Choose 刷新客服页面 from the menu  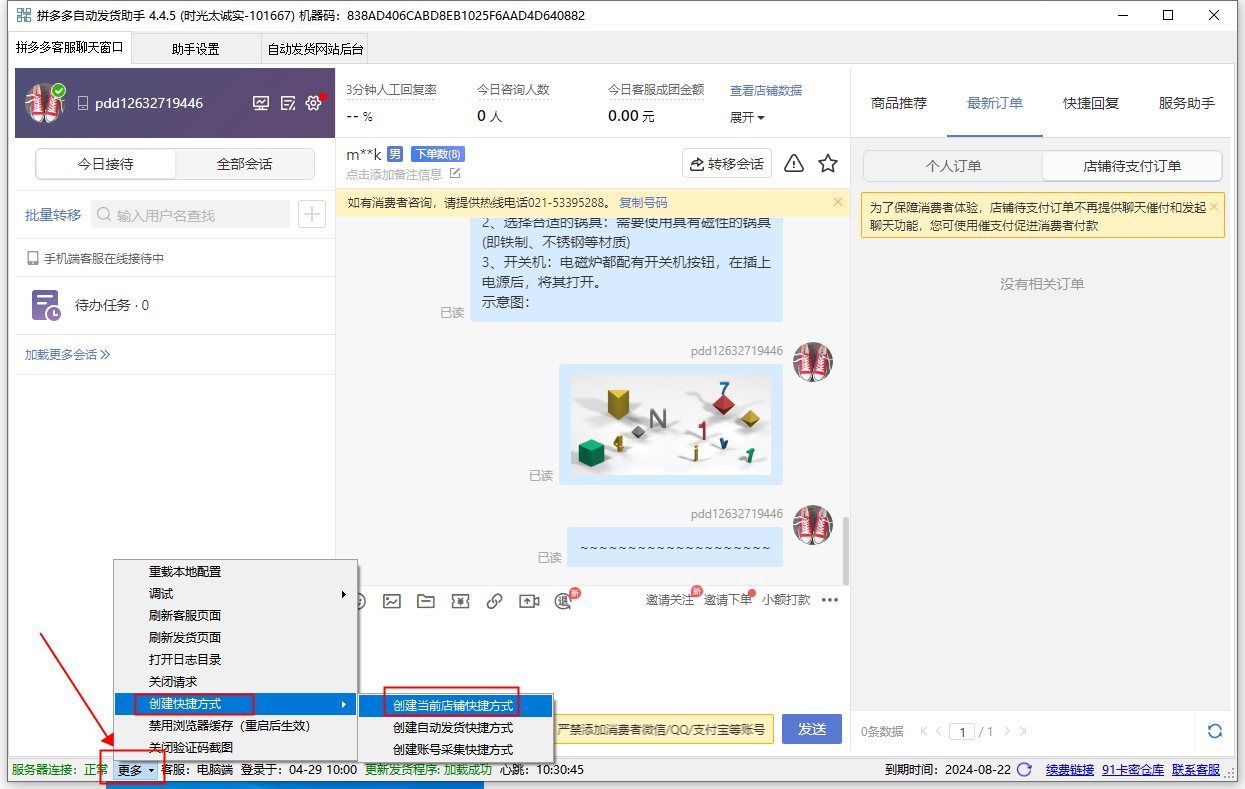(236, 616)
